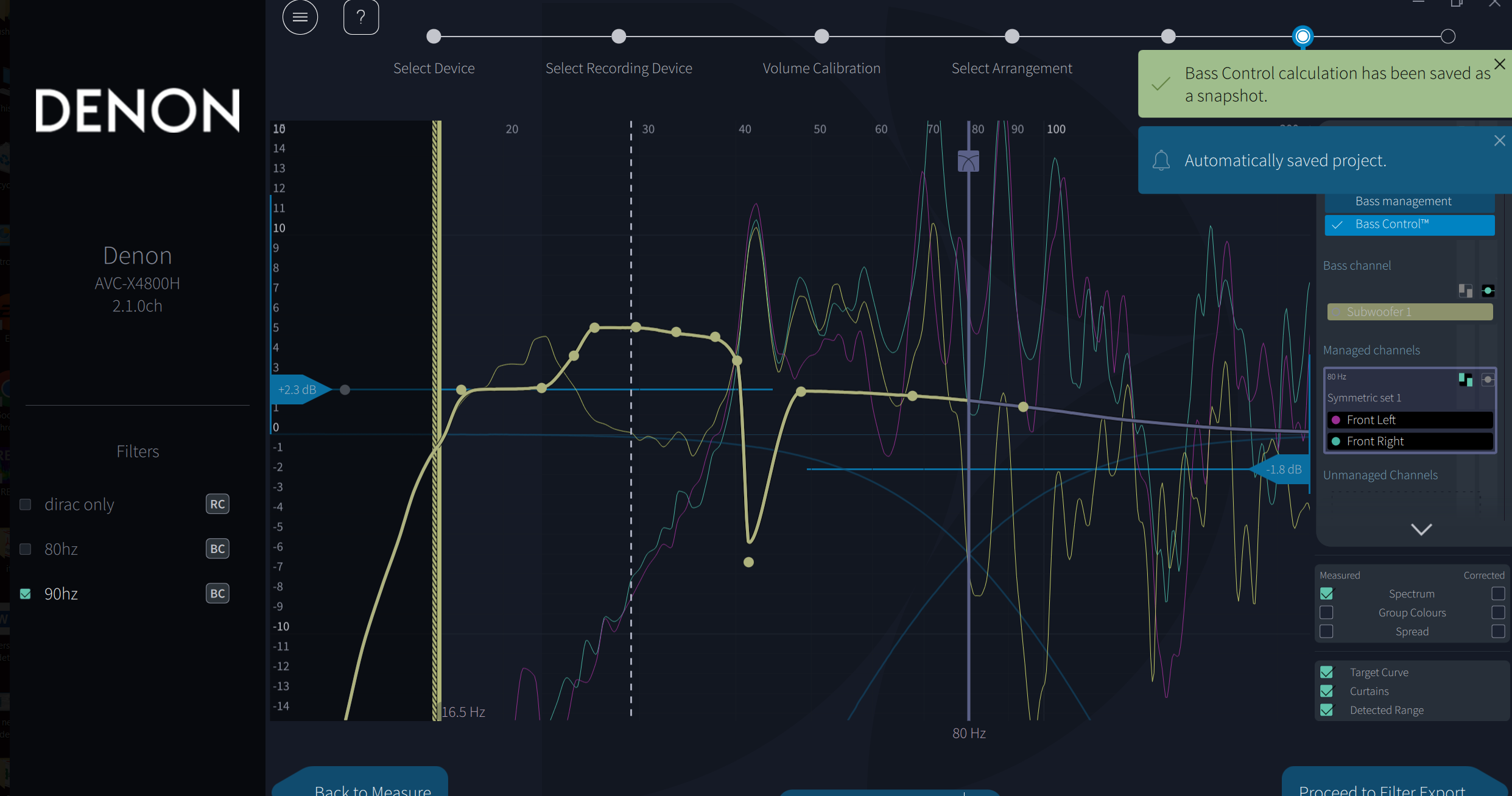Click the final empty progress step circle

pyautogui.click(x=1448, y=37)
